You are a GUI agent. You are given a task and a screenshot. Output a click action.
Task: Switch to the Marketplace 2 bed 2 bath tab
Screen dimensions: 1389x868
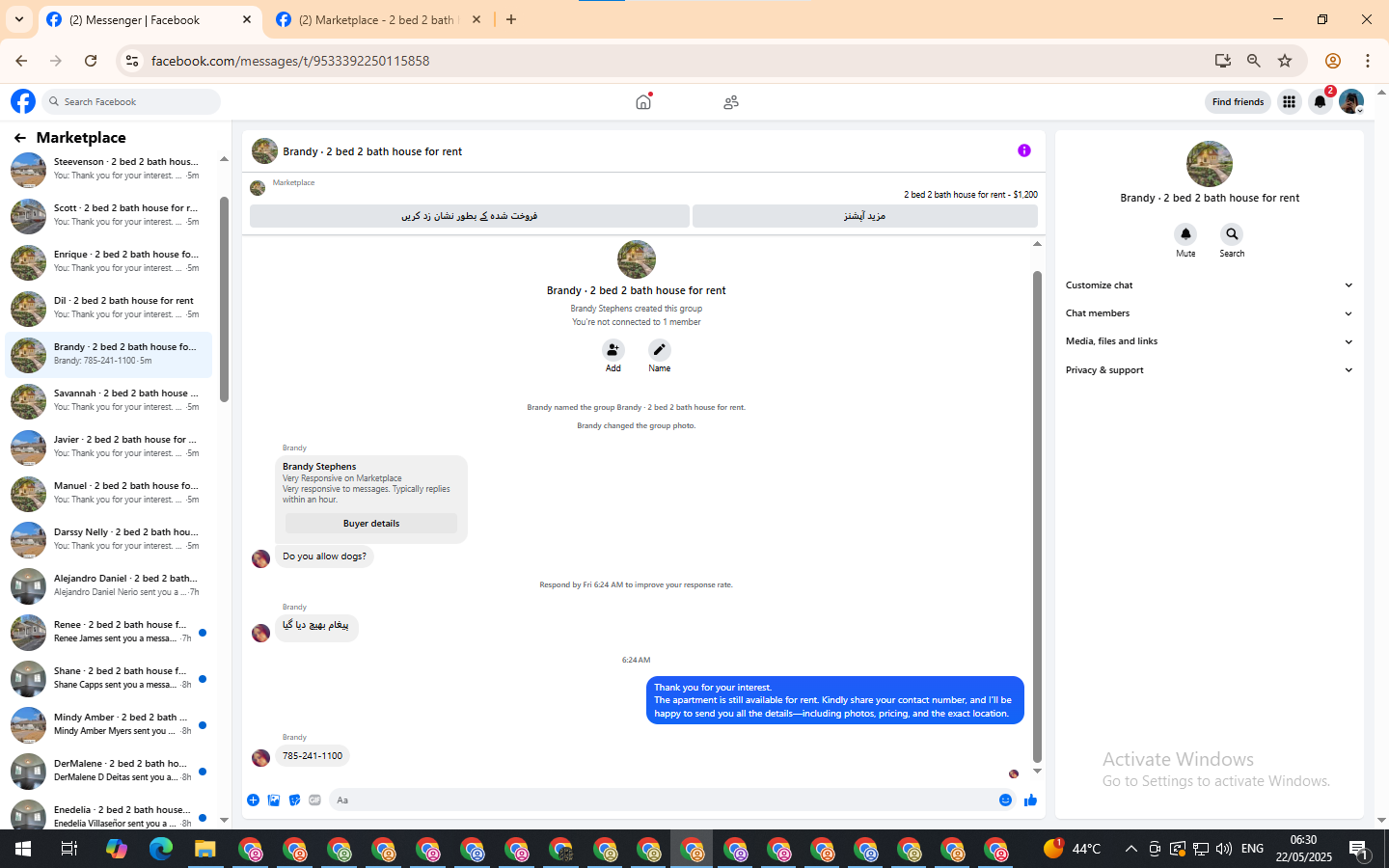(378, 19)
